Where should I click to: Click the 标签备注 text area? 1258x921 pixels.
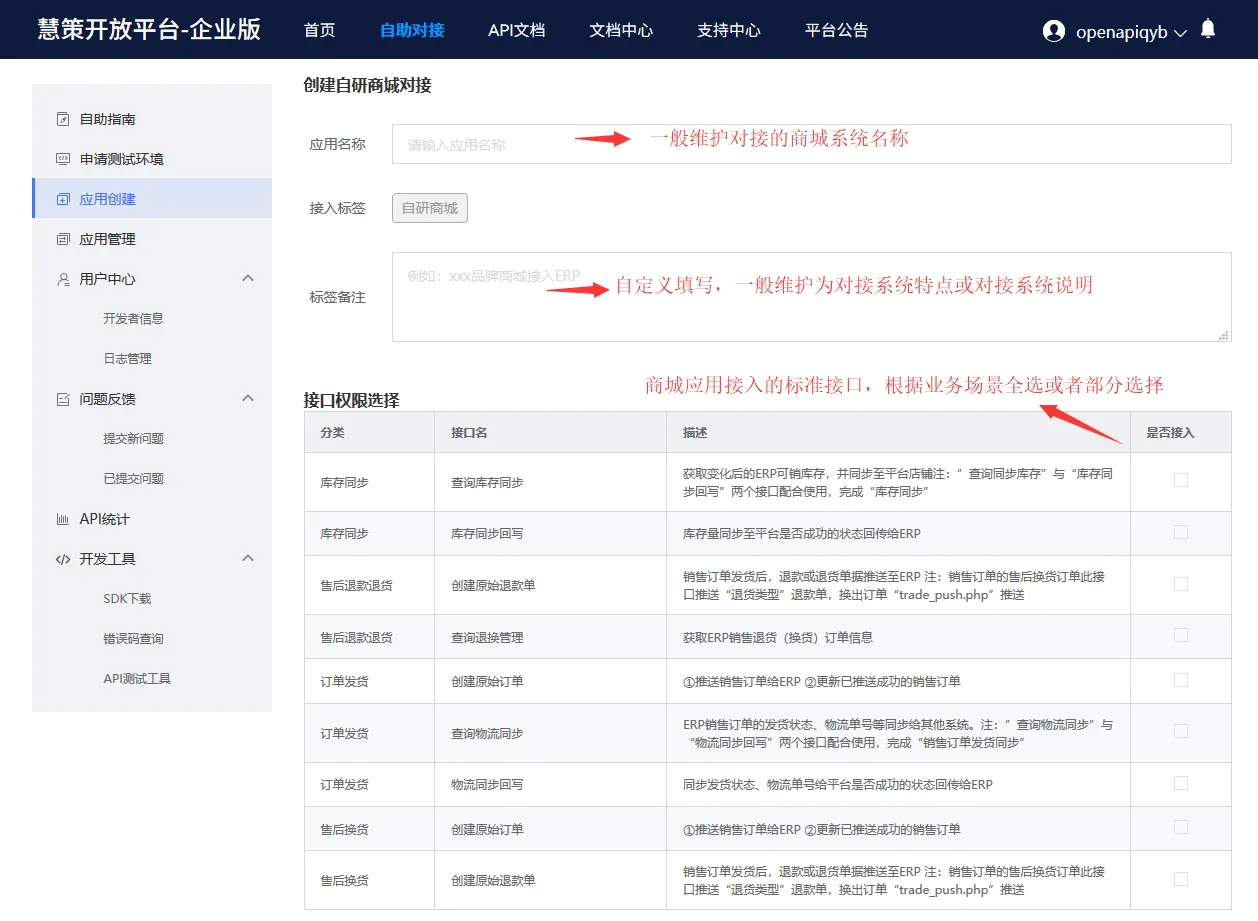pos(811,297)
